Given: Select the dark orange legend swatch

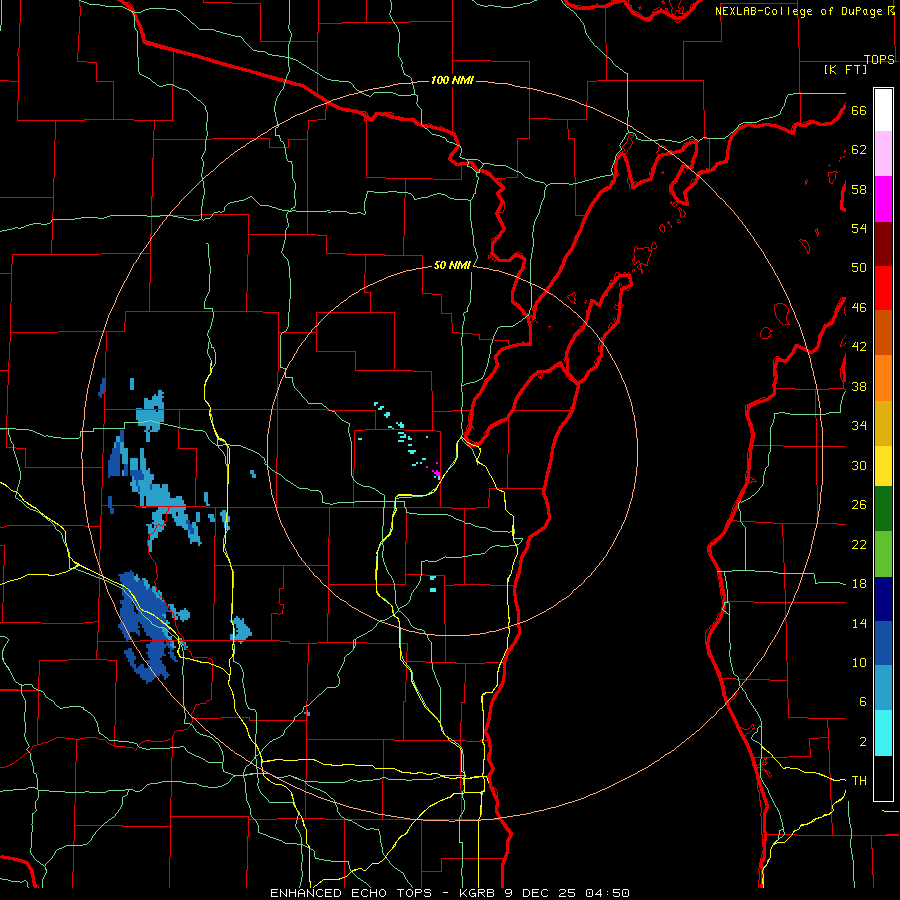Looking at the screenshot, I should pyautogui.click(x=883, y=332).
